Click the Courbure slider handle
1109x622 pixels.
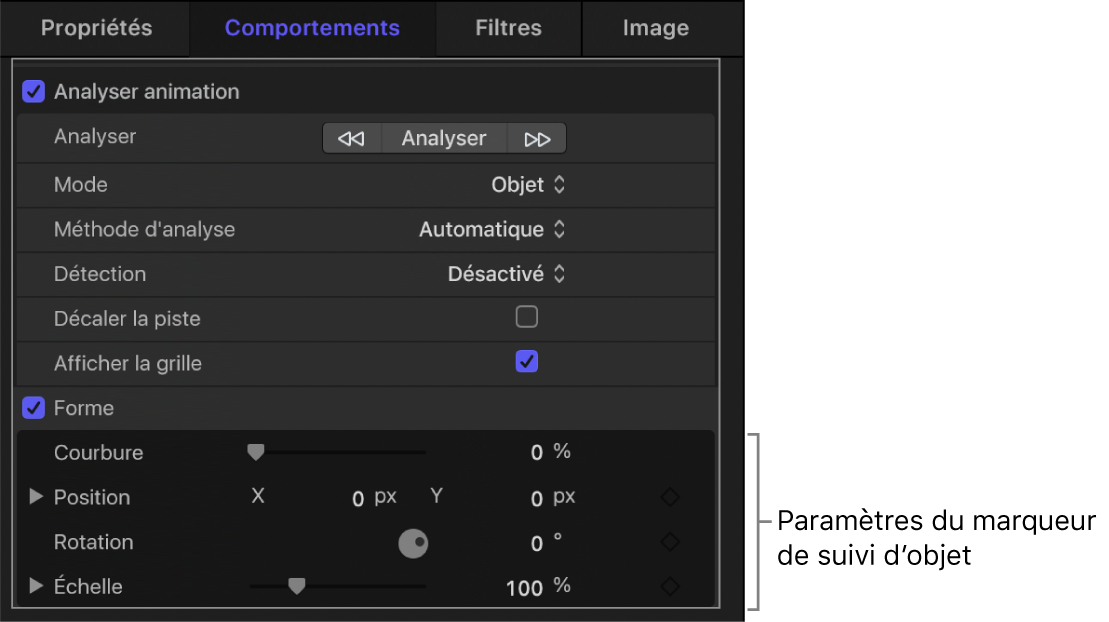[x=256, y=452]
